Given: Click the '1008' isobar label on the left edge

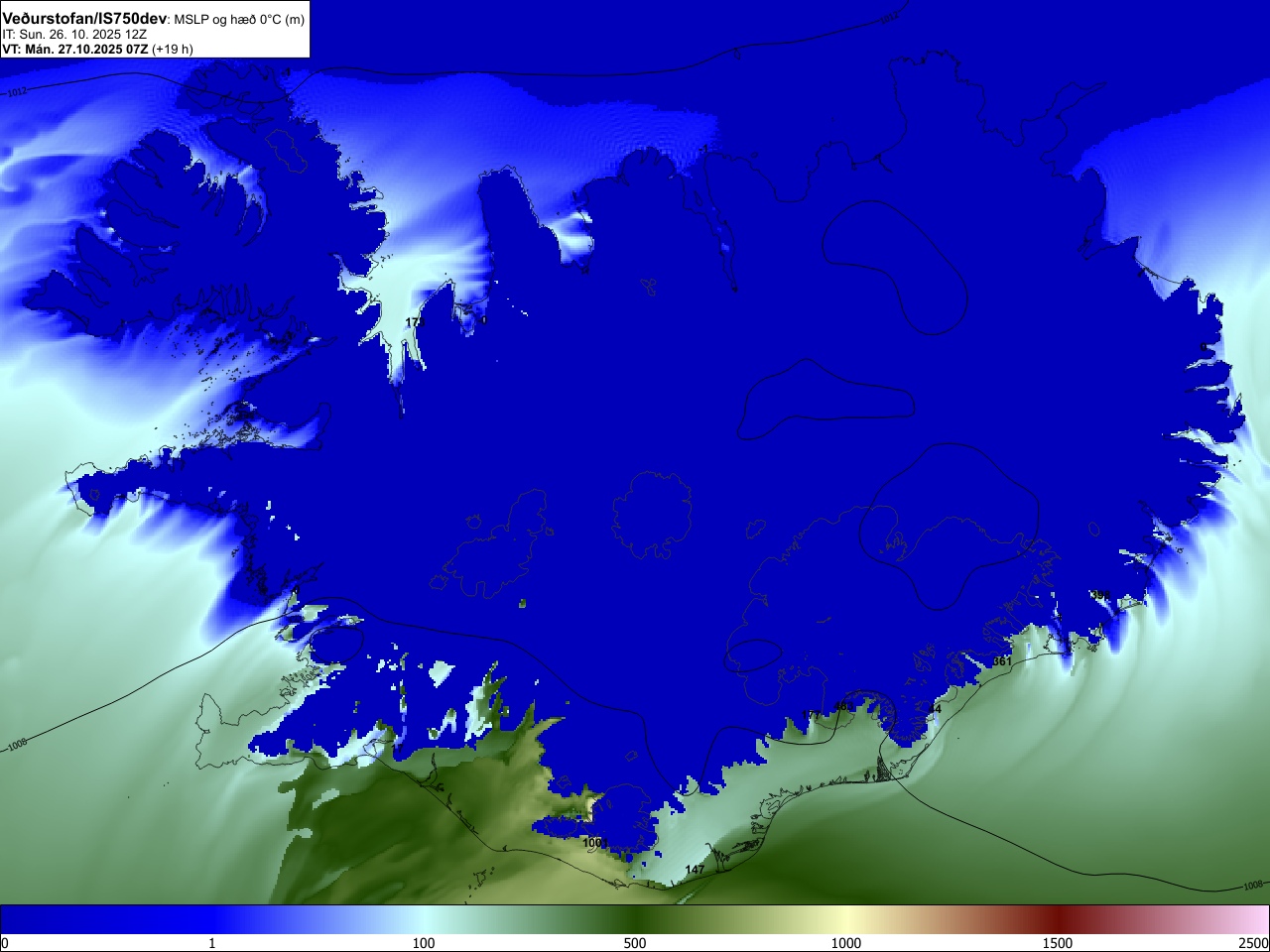Looking at the screenshot, I should (x=17, y=744).
